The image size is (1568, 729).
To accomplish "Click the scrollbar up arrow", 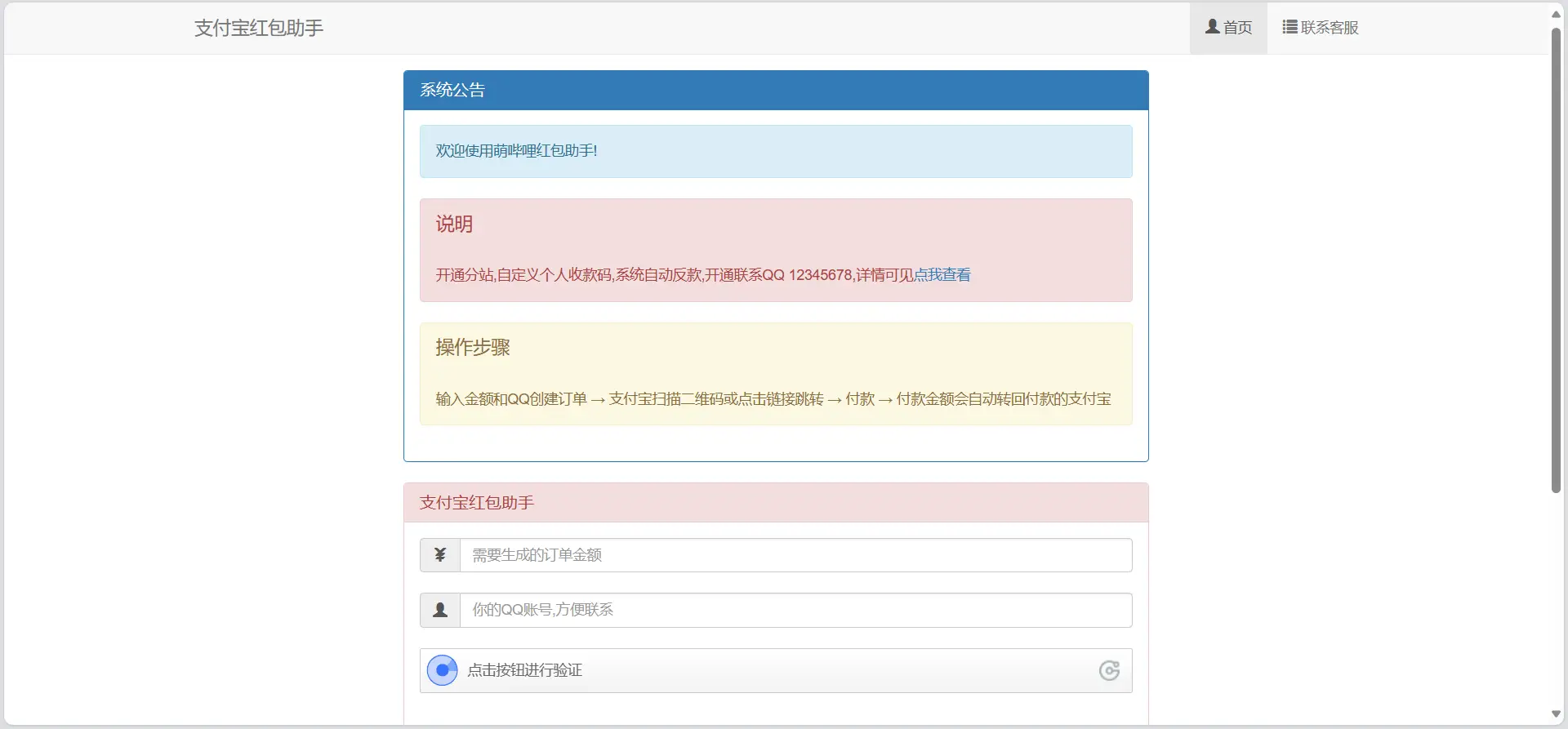I will 1556,14.
